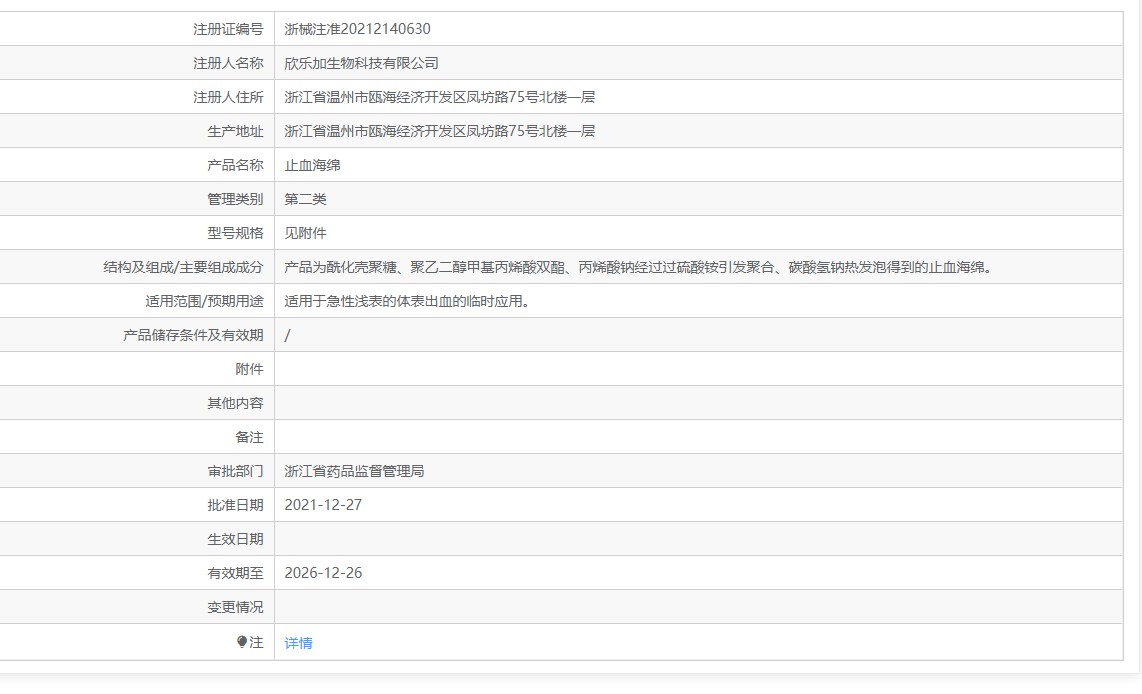The width and height of the screenshot is (1142, 694).
Task: Click the 注册证编号 label
Action: 228,29
